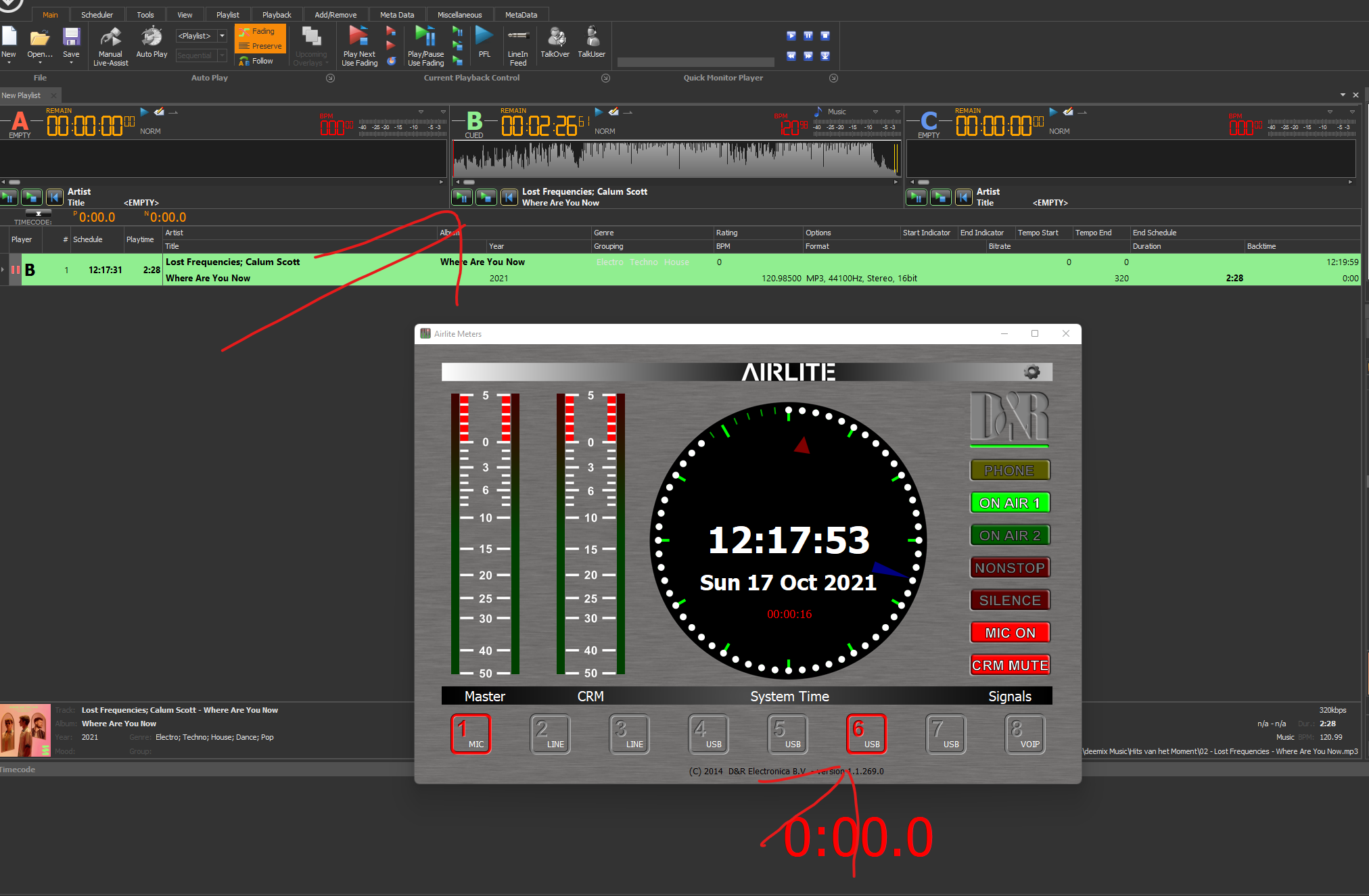Open the Playback ribbon tab
Image resolution: width=1369 pixels, height=896 pixels.
277,15
